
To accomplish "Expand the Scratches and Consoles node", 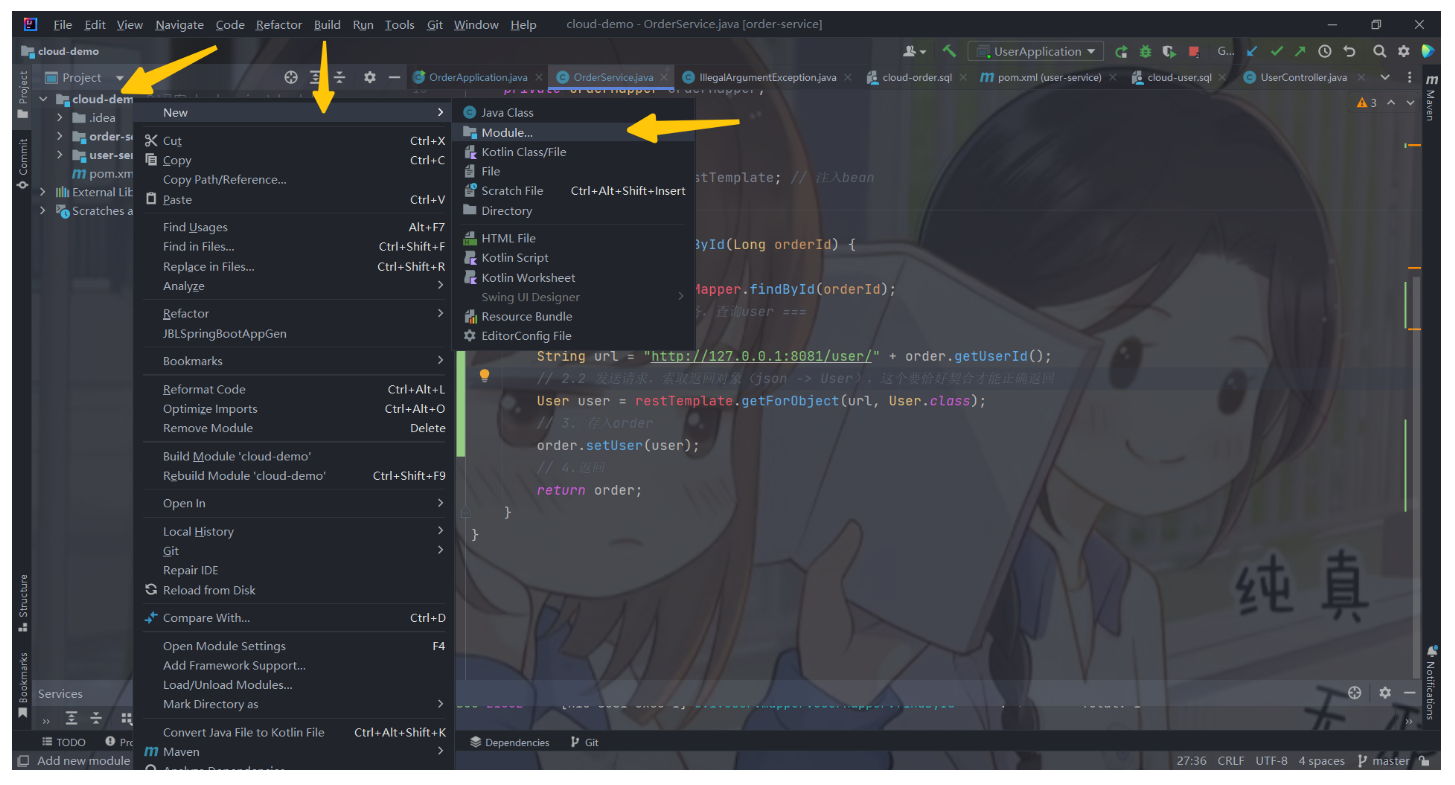I will click(x=43, y=211).
